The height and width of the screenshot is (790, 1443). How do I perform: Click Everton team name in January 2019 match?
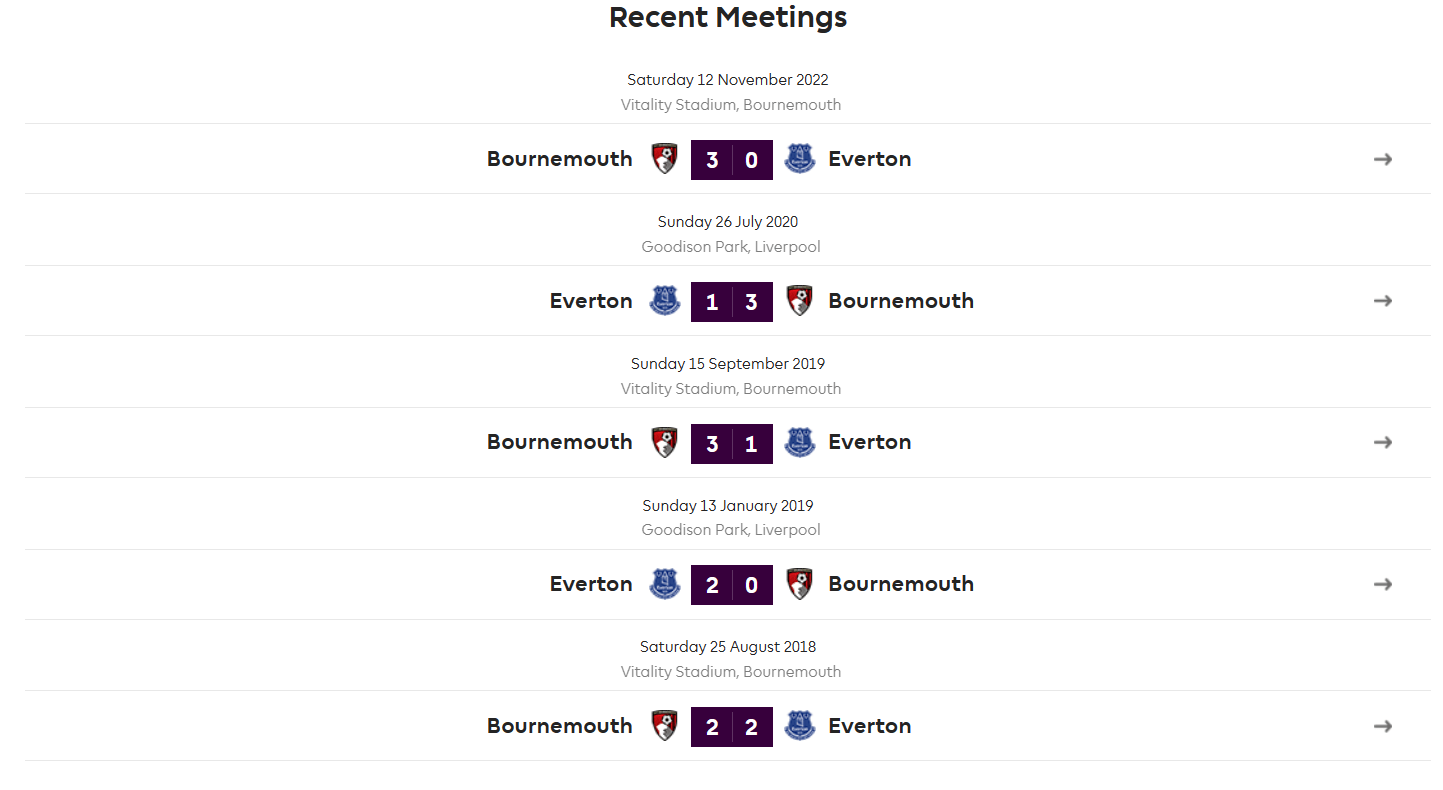pyautogui.click(x=591, y=584)
